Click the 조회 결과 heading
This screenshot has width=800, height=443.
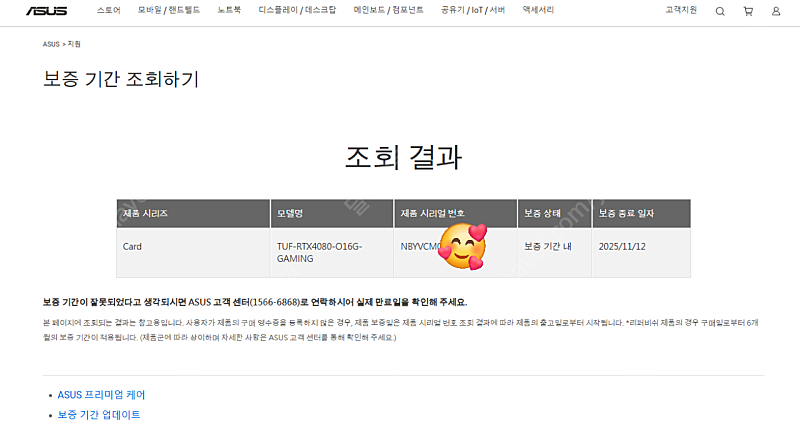(404, 157)
